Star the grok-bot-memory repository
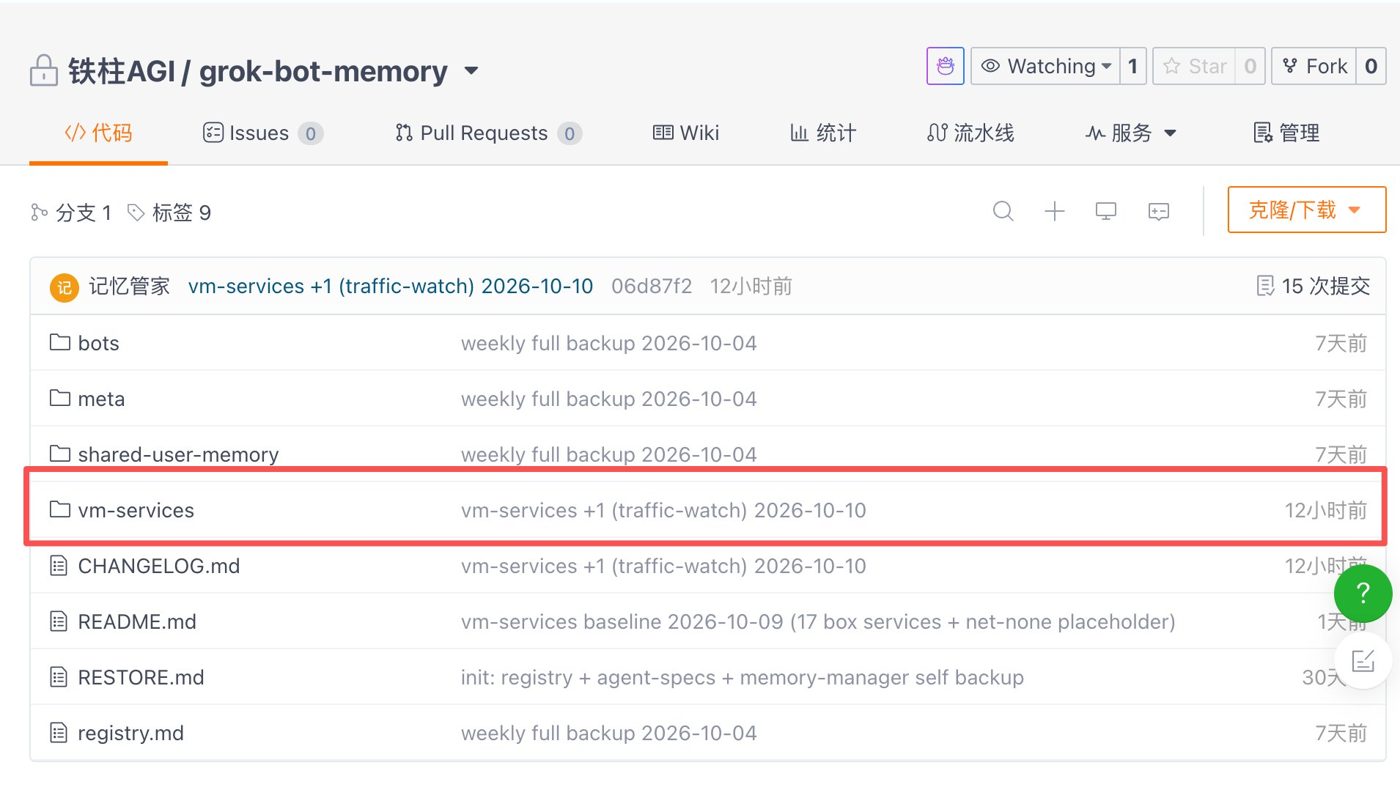 [1194, 66]
